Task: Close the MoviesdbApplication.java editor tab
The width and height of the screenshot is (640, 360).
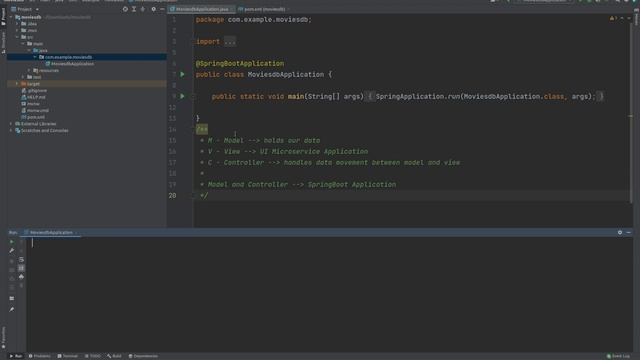Action: coord(231,9)
